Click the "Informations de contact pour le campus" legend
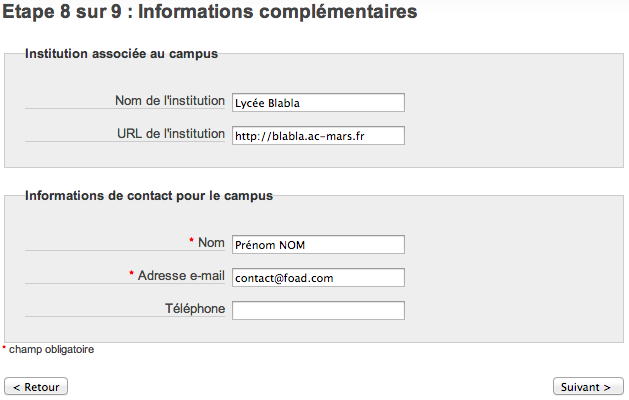629x400 pixels. (x=148, y=196)
